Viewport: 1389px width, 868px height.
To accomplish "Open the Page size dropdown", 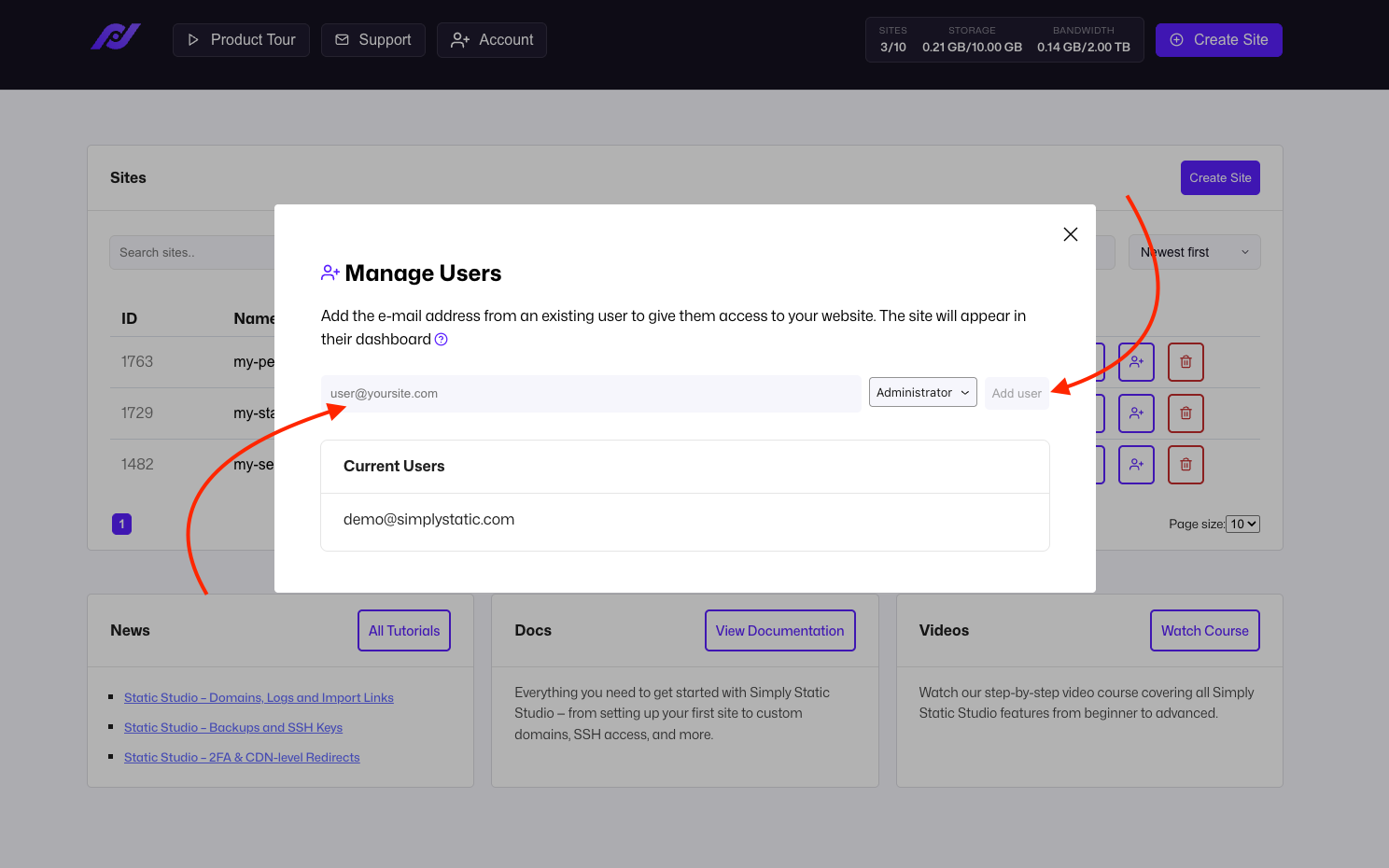I will [x=1242, y=525].
